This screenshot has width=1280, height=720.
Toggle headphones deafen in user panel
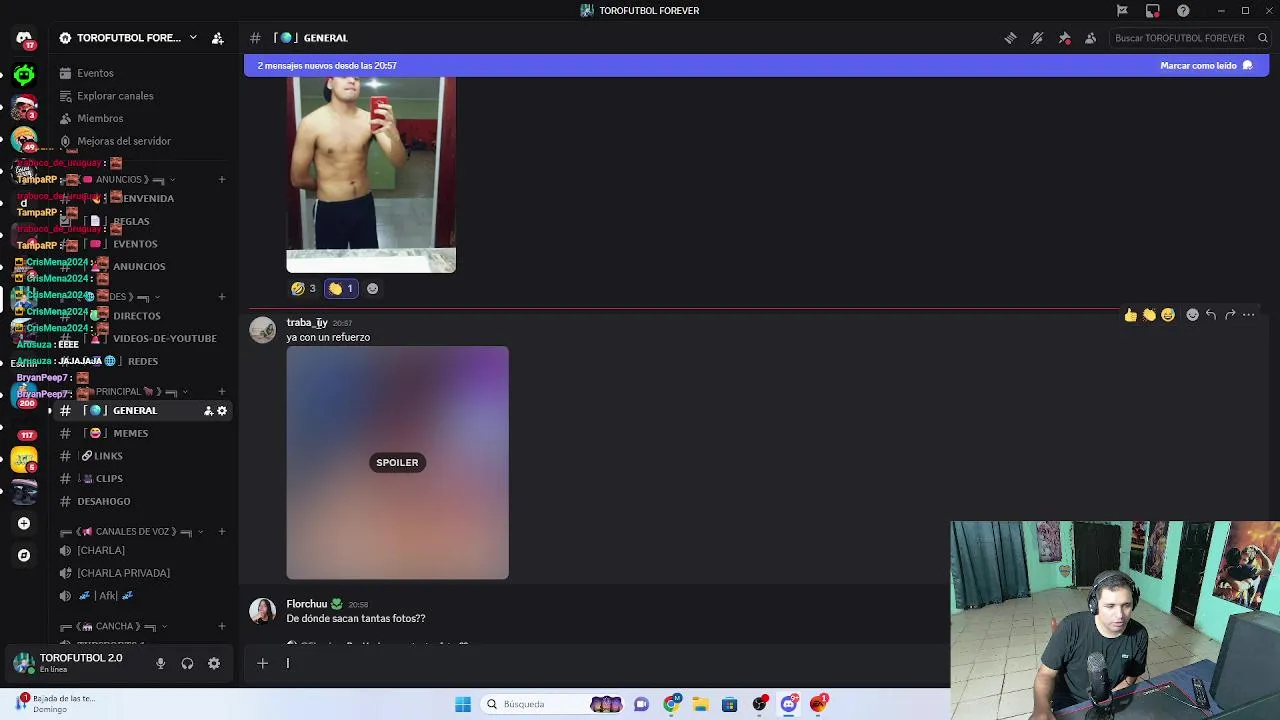187,663
